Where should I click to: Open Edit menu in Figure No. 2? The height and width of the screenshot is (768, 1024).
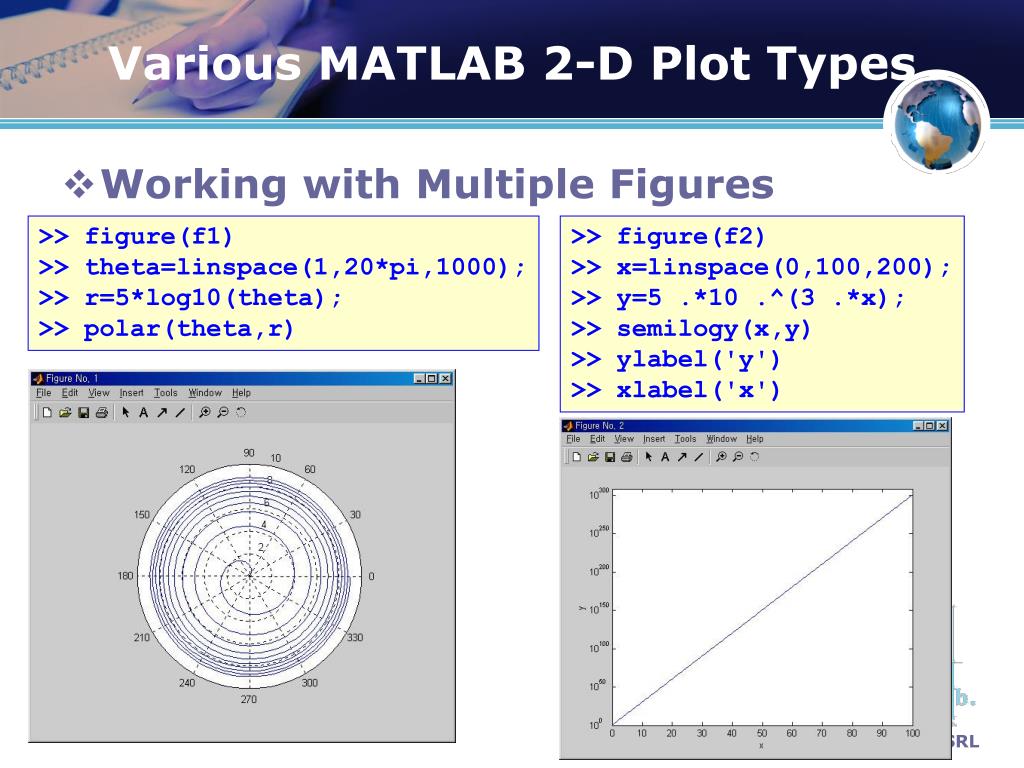click(598, 439)
